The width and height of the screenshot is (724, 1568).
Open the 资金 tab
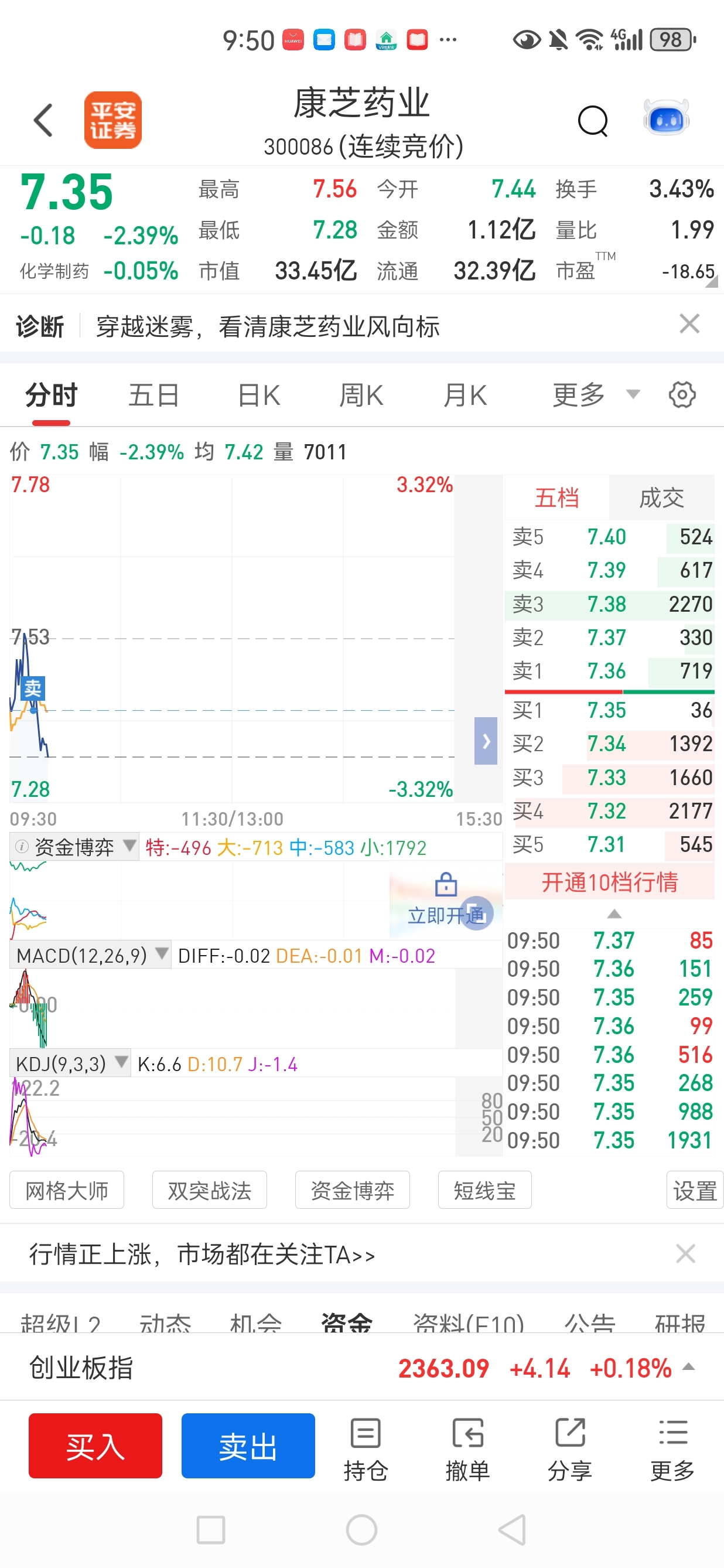(x=347, y=1323)
